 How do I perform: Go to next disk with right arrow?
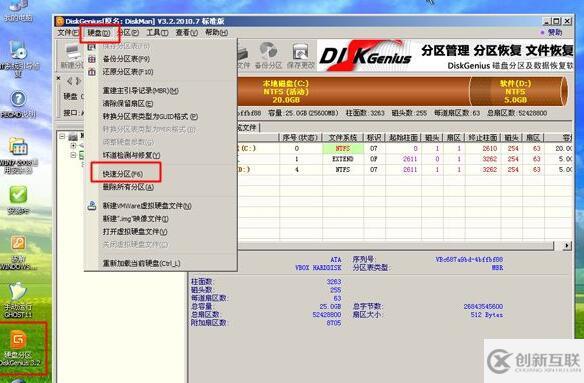(78, 81)
